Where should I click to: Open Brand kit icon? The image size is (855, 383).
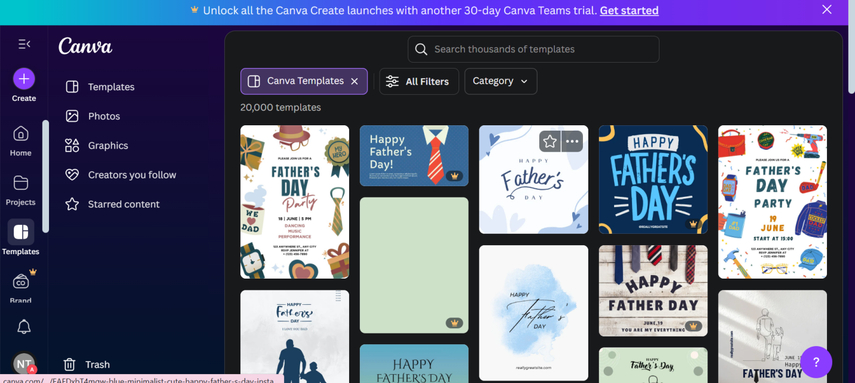coord(21,282)
